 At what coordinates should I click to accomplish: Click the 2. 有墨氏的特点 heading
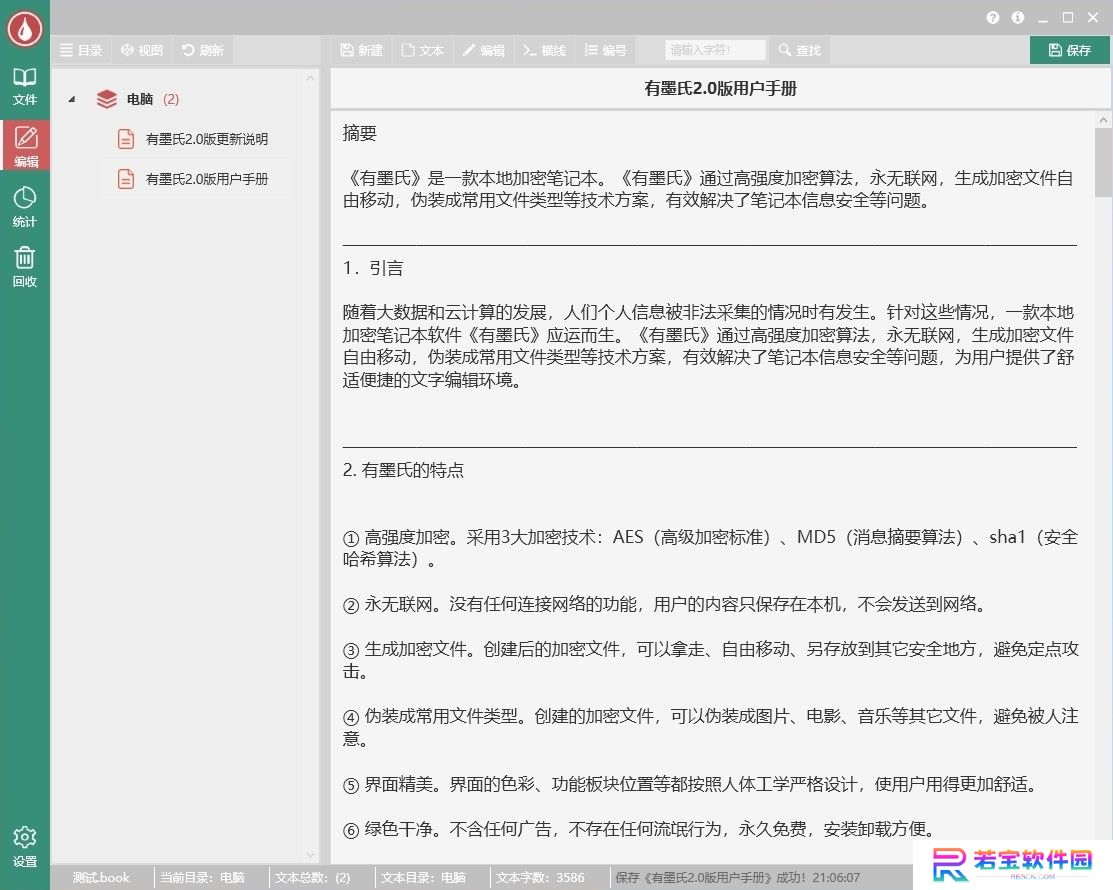(403, 470)
